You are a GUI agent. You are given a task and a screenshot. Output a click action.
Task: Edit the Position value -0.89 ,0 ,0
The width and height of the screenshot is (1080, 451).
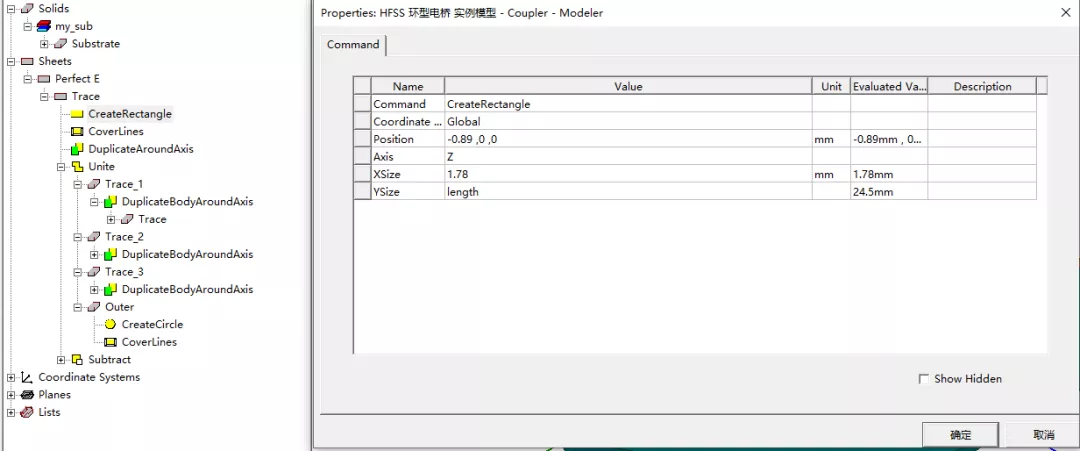(x=628, y=139)
